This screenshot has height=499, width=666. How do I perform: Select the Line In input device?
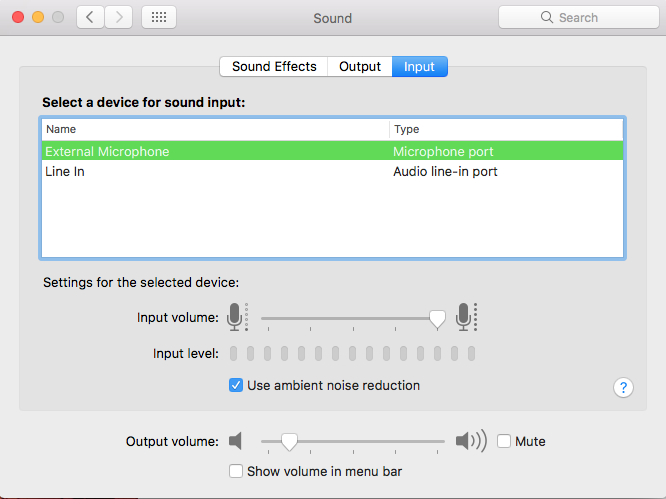333,172
